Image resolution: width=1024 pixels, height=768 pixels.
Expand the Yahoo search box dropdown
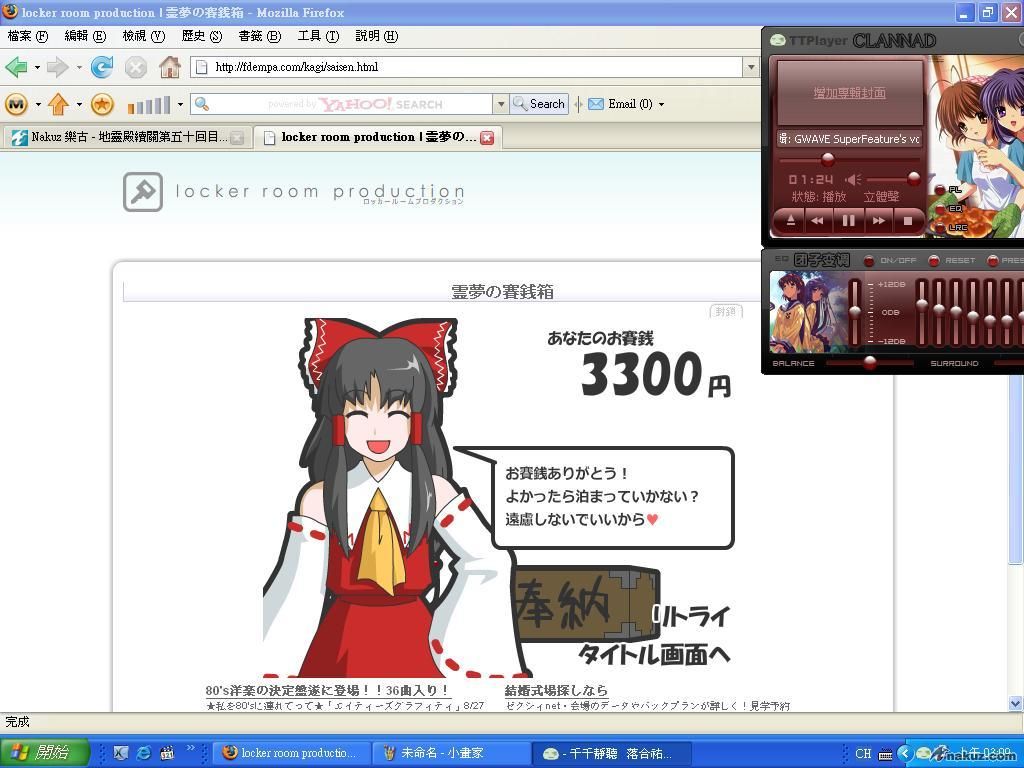(x=501, y=104)
